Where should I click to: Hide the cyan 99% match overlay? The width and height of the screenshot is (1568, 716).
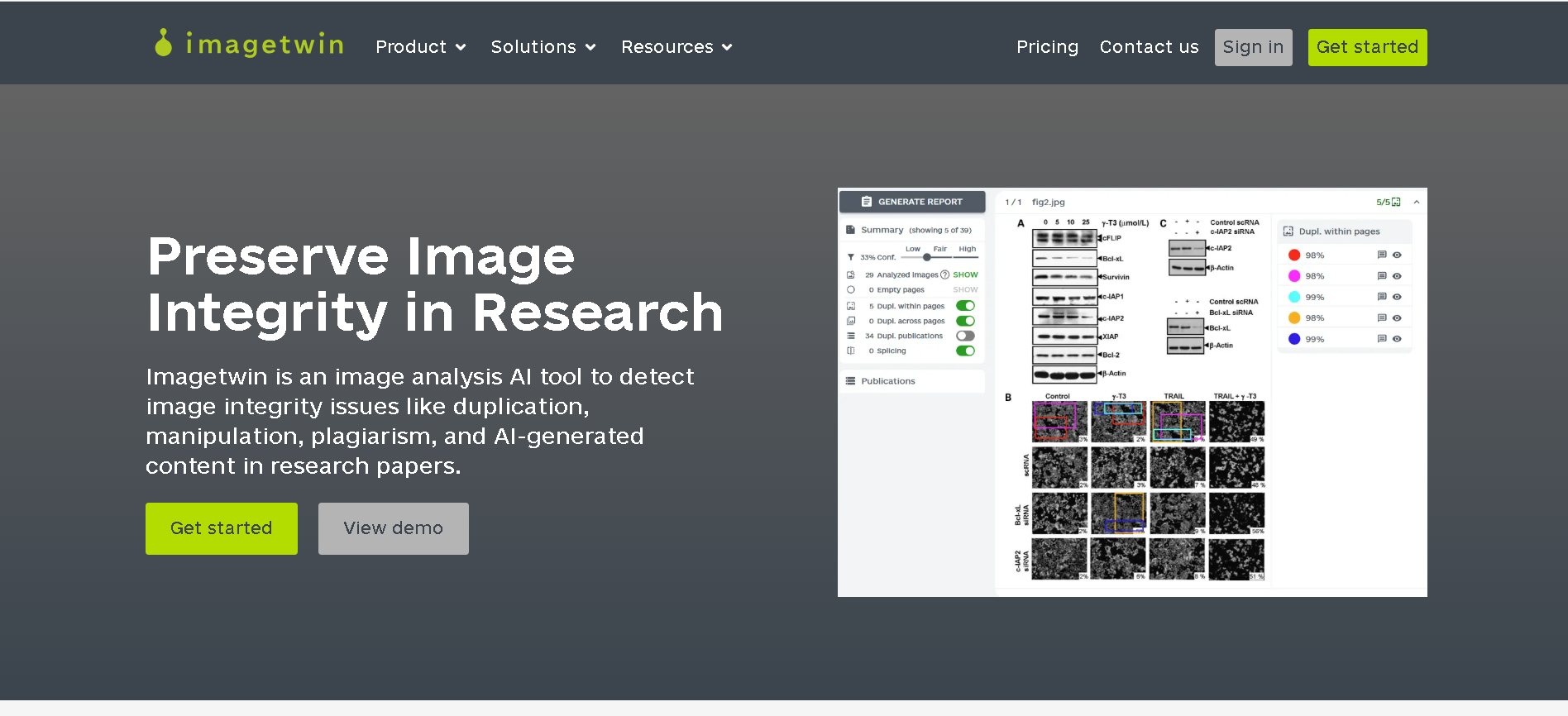[x=1397, y=297]
